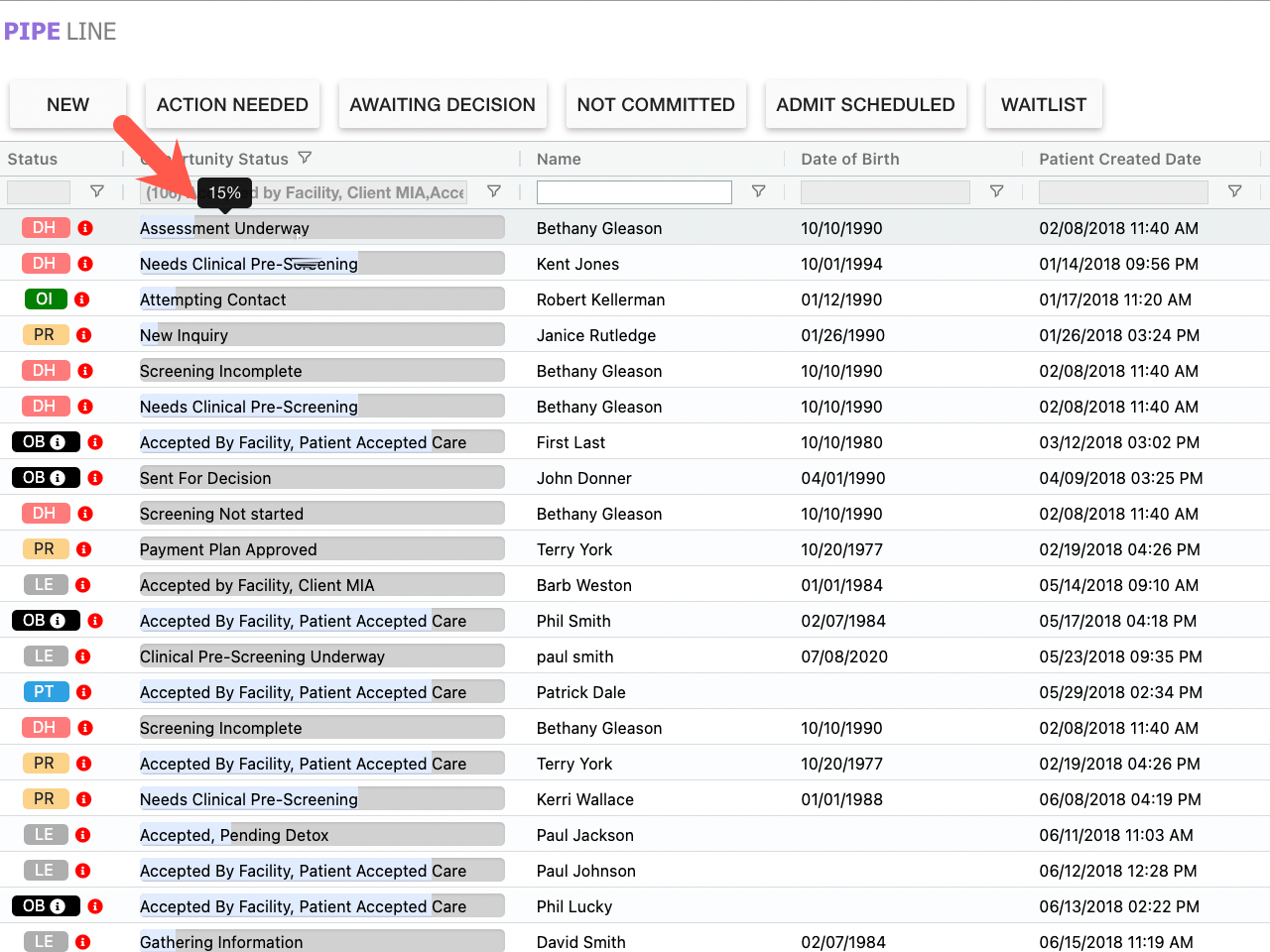1270x952 pixels.
Task: Click the ADMIT SCHEDULED button
Action: [x=865, y=105]
